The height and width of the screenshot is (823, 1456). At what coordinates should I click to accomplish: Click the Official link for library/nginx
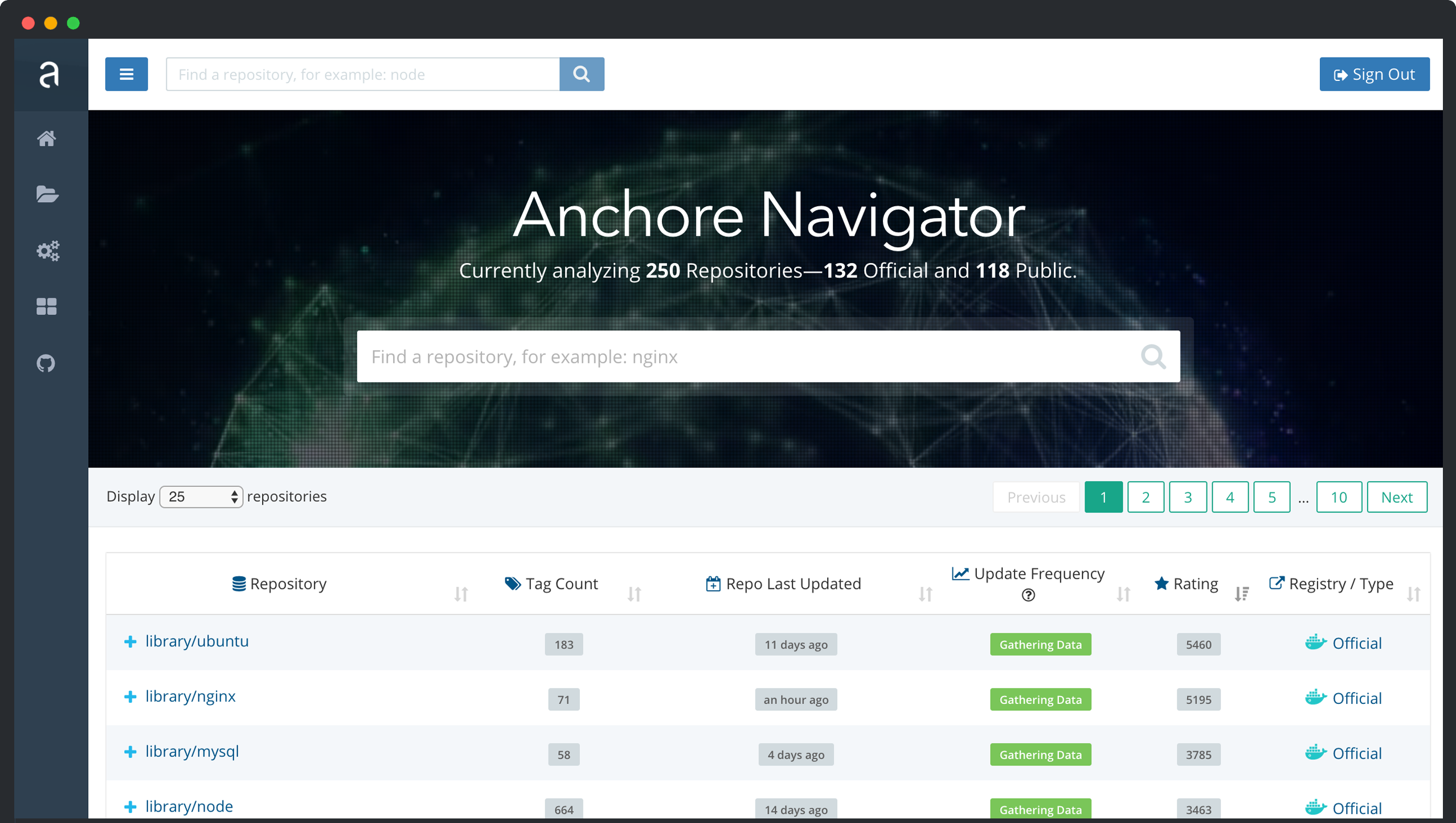pyautogui.click(x=1357, y=698)
